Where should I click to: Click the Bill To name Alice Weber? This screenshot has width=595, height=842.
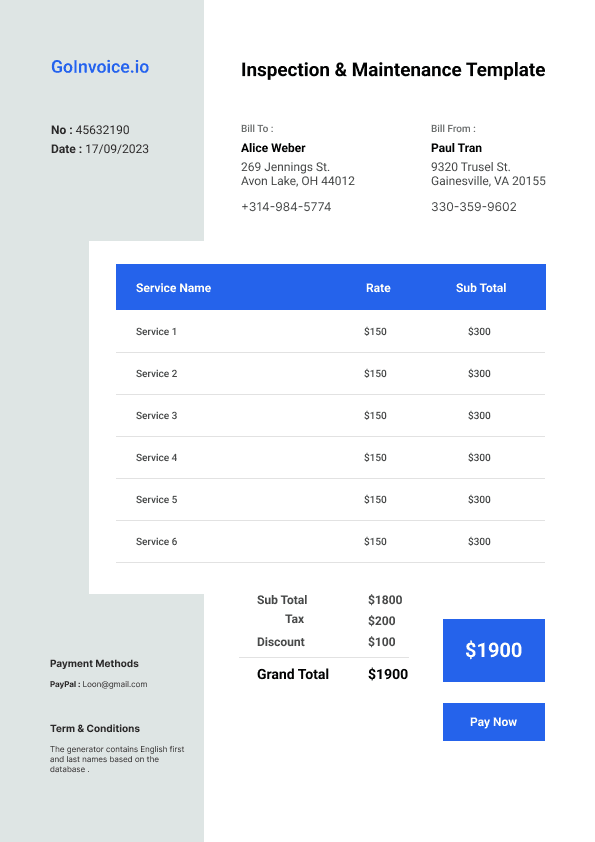point(273,148)
